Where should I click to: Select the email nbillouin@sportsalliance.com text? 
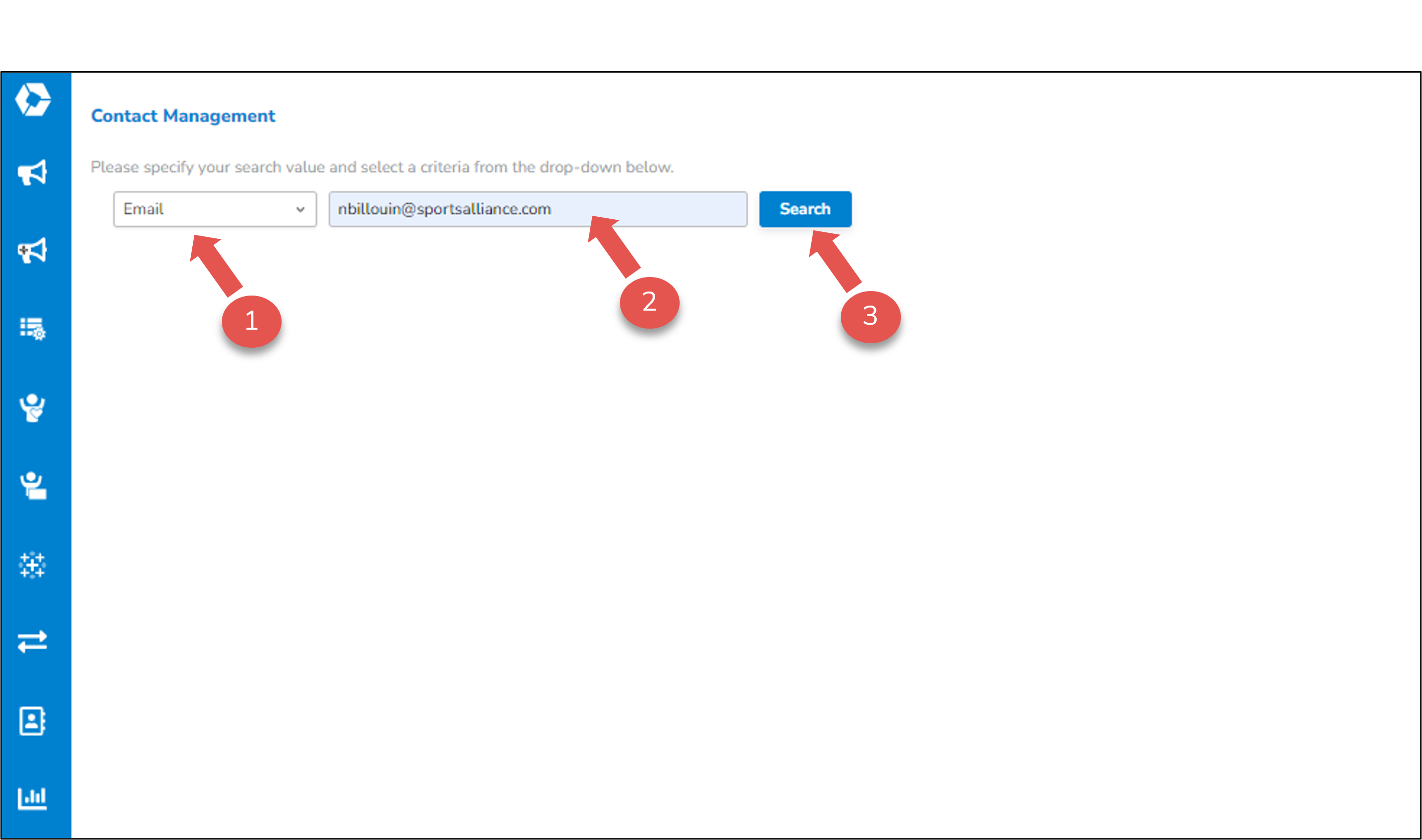(x=443, y=209)
